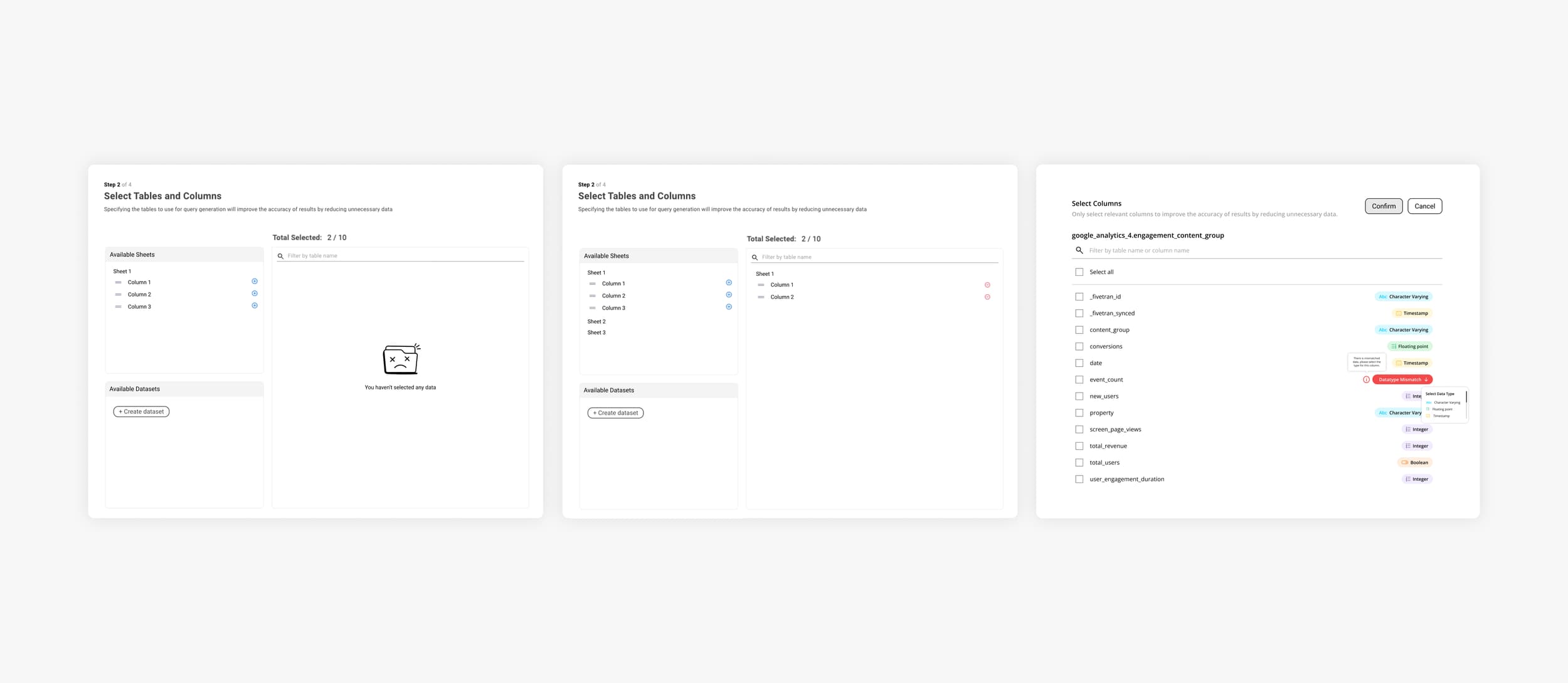
Task: Click the Confirm button
Action: (x=1383, y=206)
